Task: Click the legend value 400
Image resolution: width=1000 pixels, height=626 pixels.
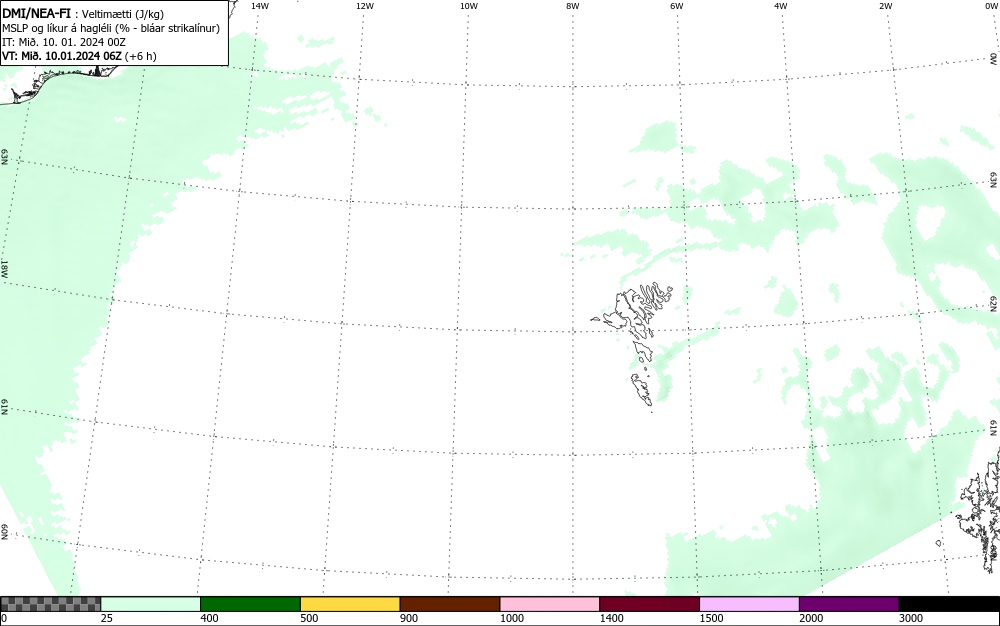Action: click(209, 618)
